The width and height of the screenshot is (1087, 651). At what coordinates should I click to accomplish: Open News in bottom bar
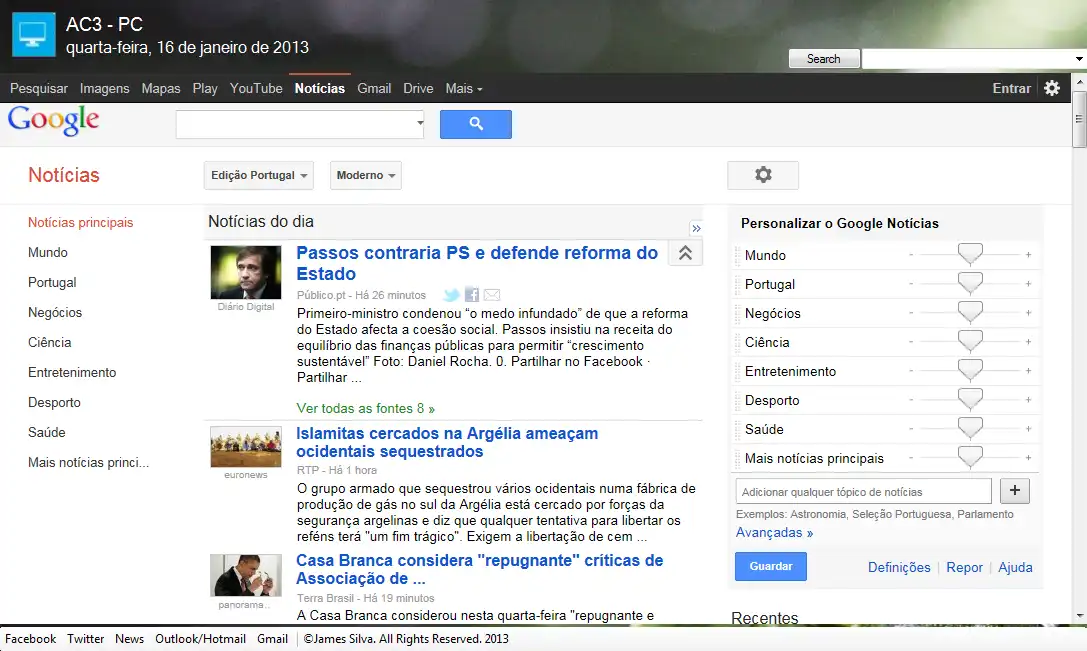pos(130,639)
